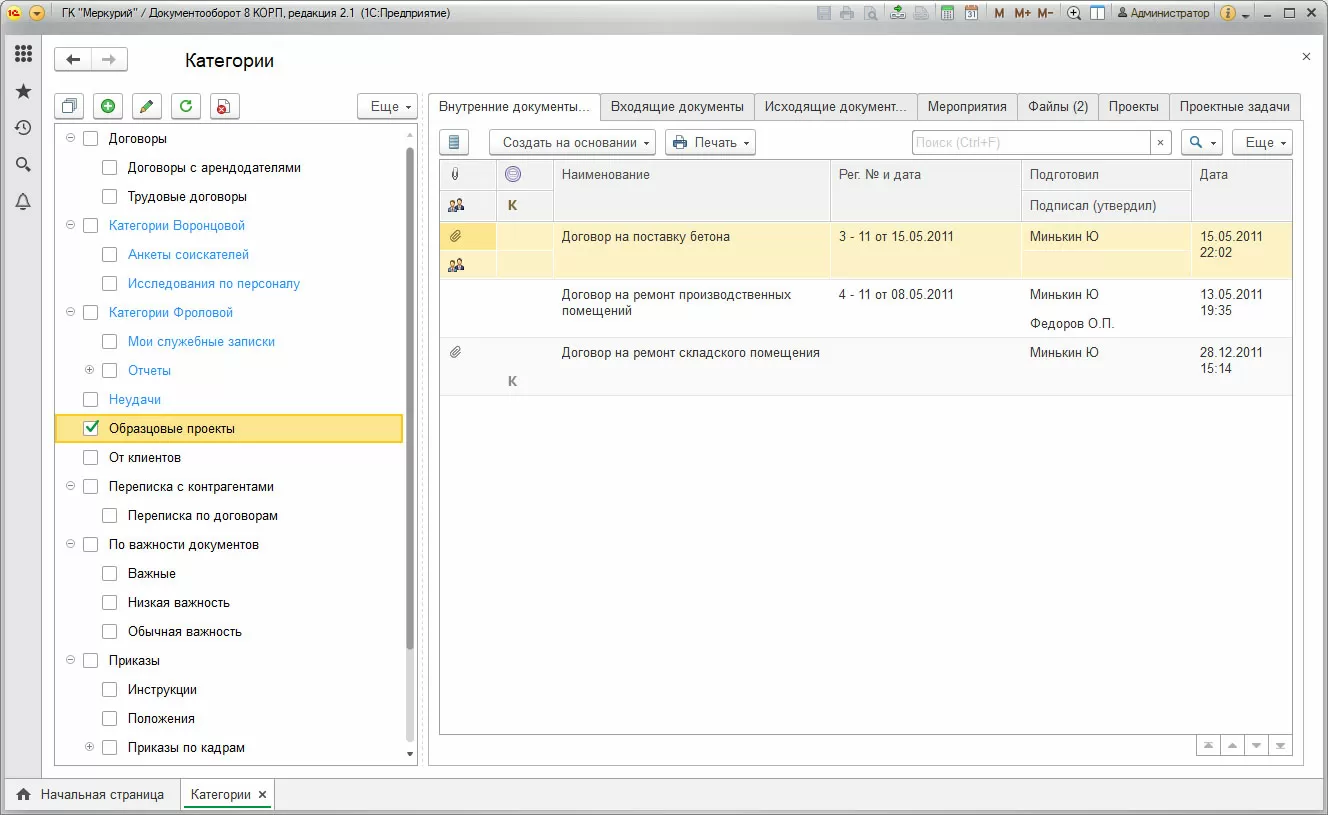The height and width of the screenshot is (815, 1328).
Task: Click the get-link icon in title bar
Action: 897,13
